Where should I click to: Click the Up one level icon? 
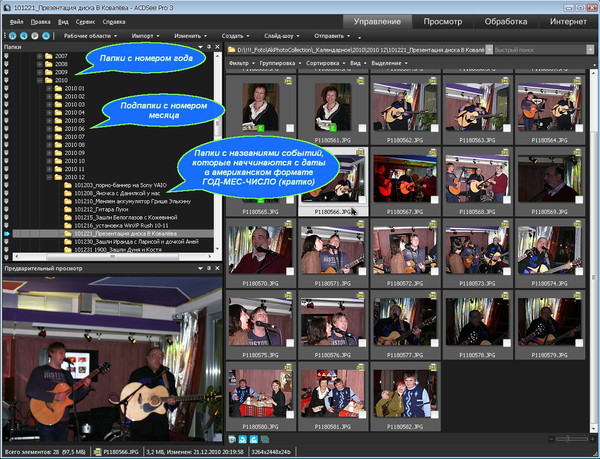click(46, 36)
